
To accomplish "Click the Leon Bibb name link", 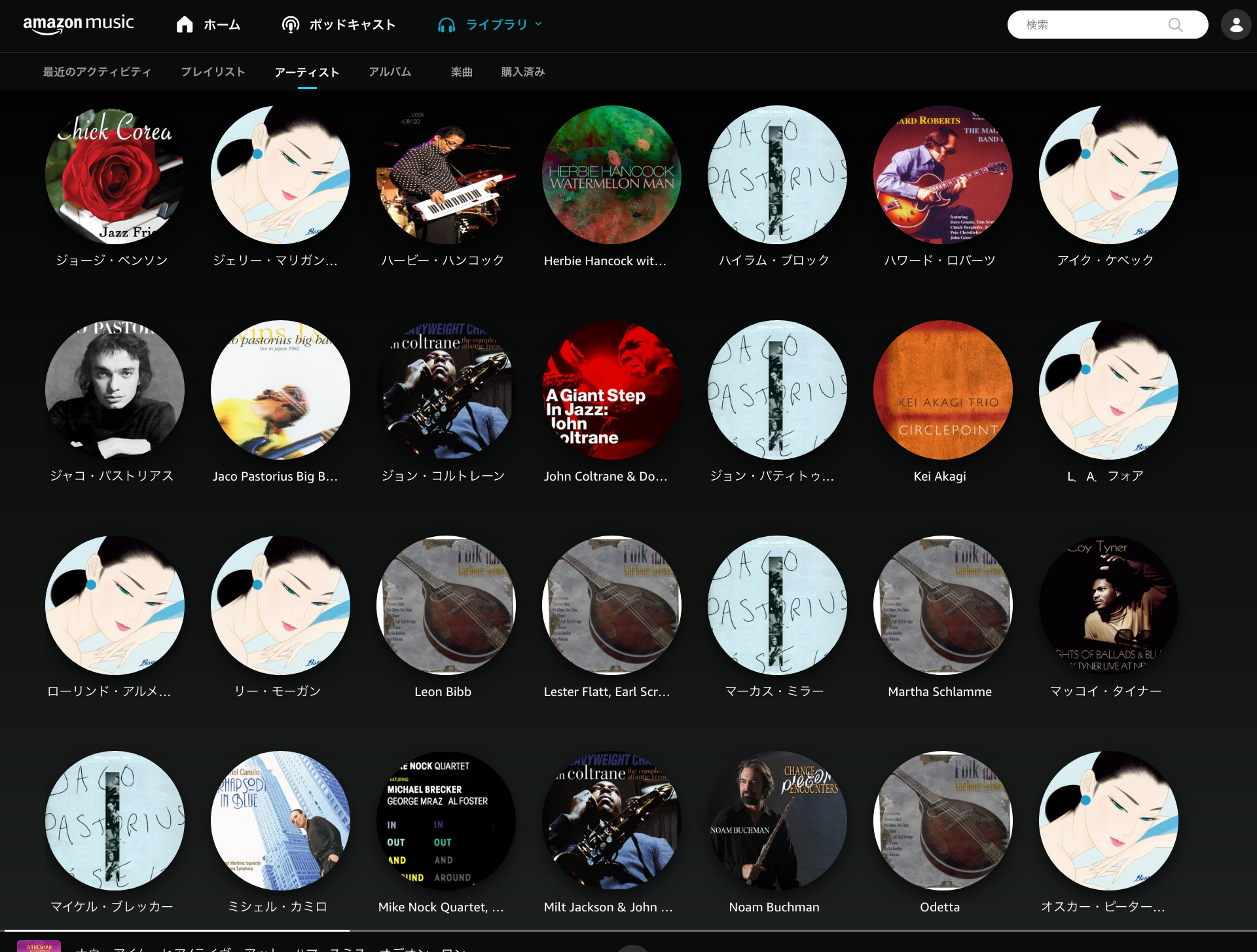I will point(443,691).
